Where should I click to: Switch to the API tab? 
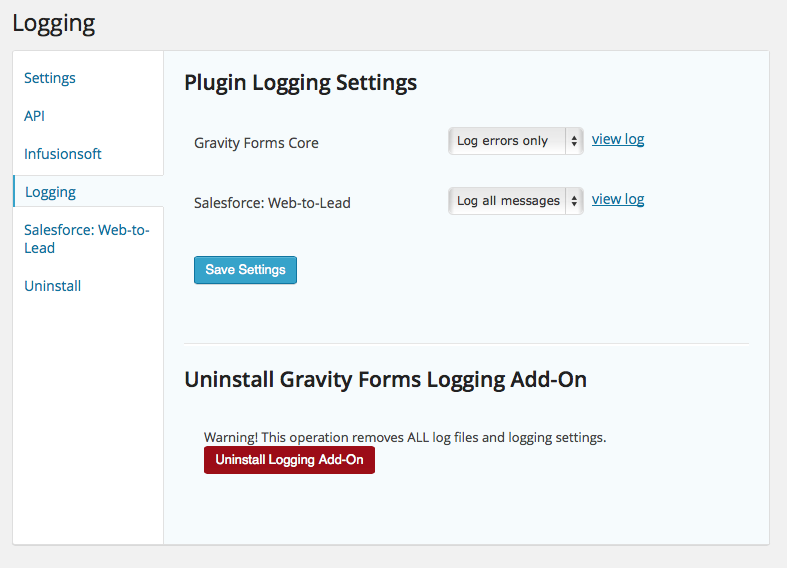(x=35, y=116)
